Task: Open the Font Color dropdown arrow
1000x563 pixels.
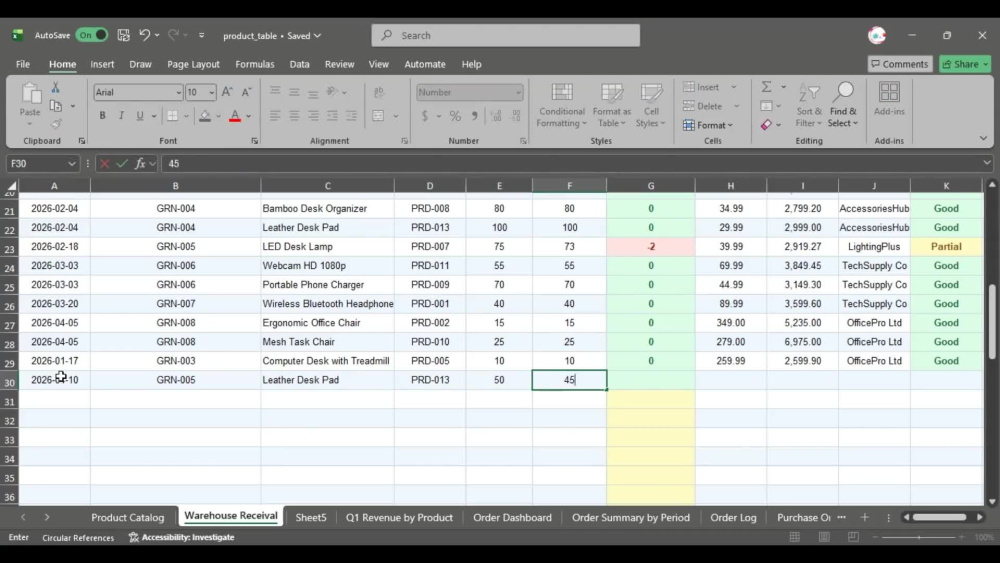Action: (249, 116)
